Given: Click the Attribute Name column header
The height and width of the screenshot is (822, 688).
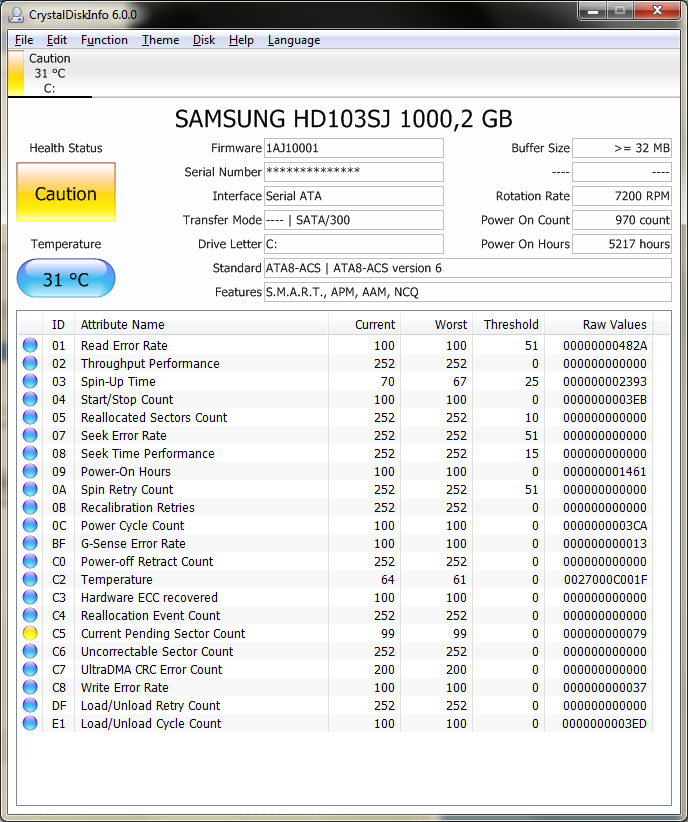Looking at the screenshot, I should (201, 325).
